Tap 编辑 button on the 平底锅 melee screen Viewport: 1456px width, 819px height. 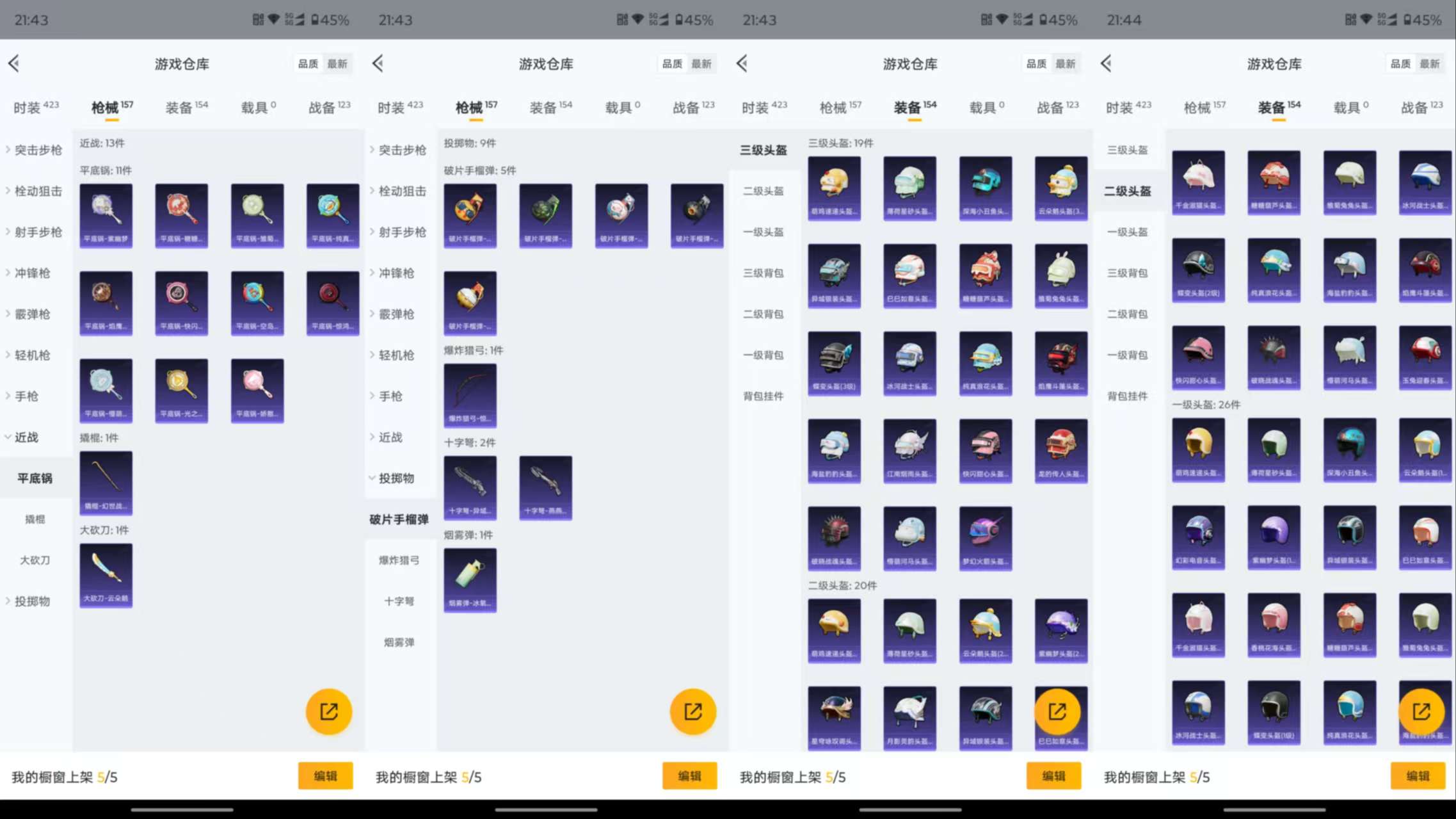[325, 775]
